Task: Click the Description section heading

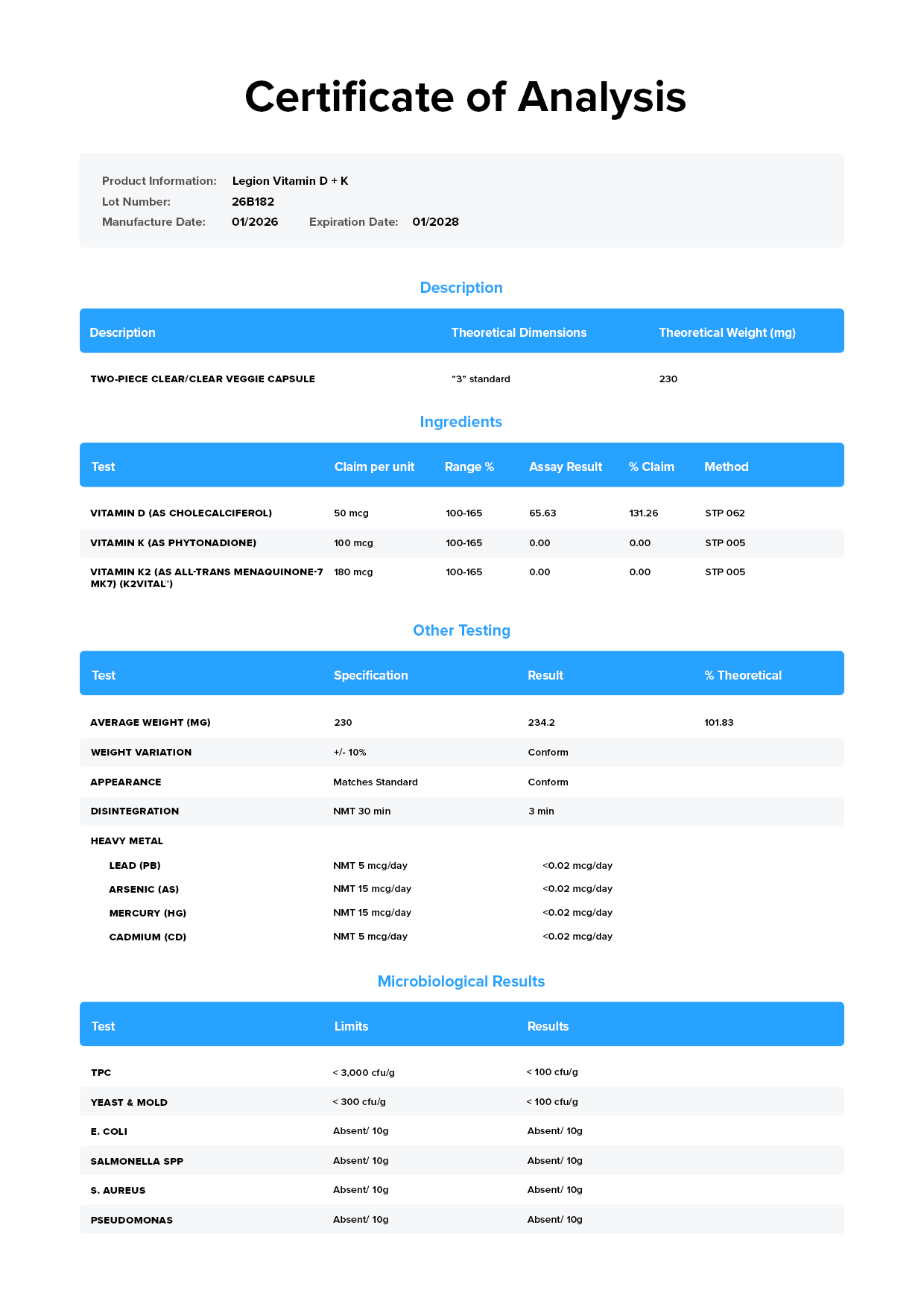Action: (461, 288)
